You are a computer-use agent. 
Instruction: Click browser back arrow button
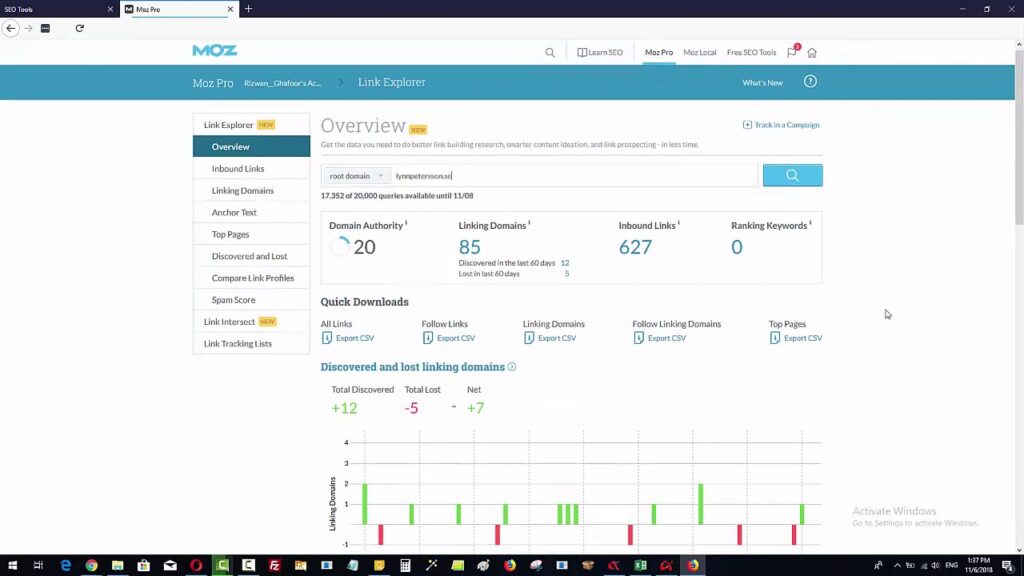(10, 28)
